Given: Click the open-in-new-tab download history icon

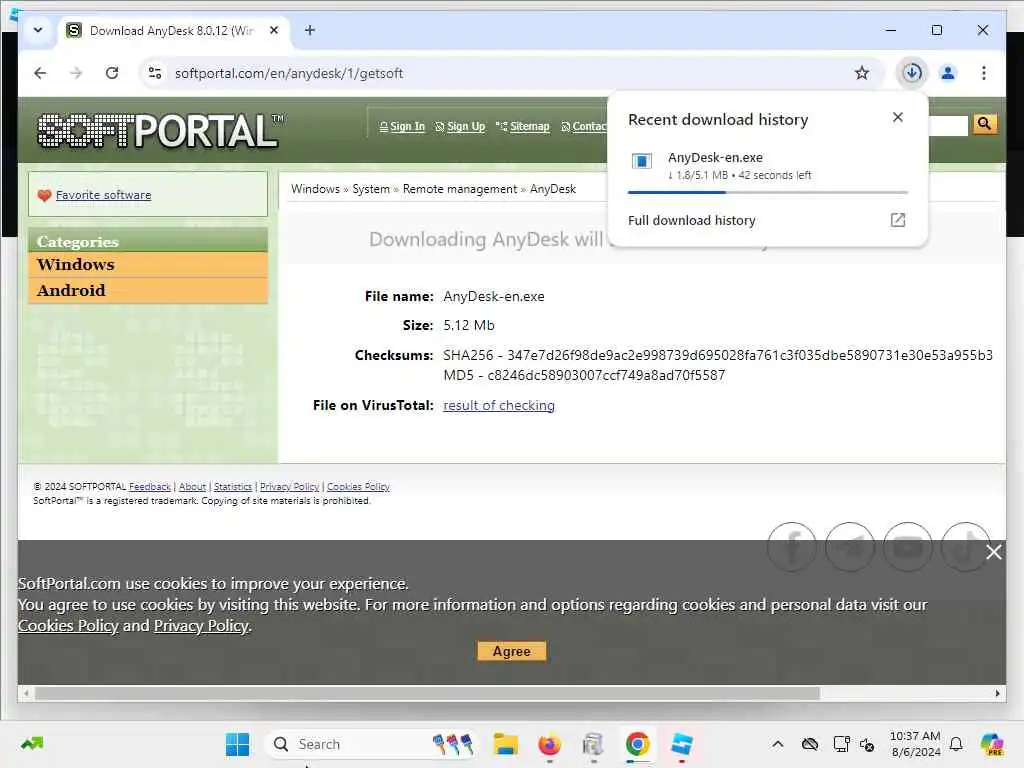Looking at the screenshot, I should pyautogui.click(x=898, y=220).
